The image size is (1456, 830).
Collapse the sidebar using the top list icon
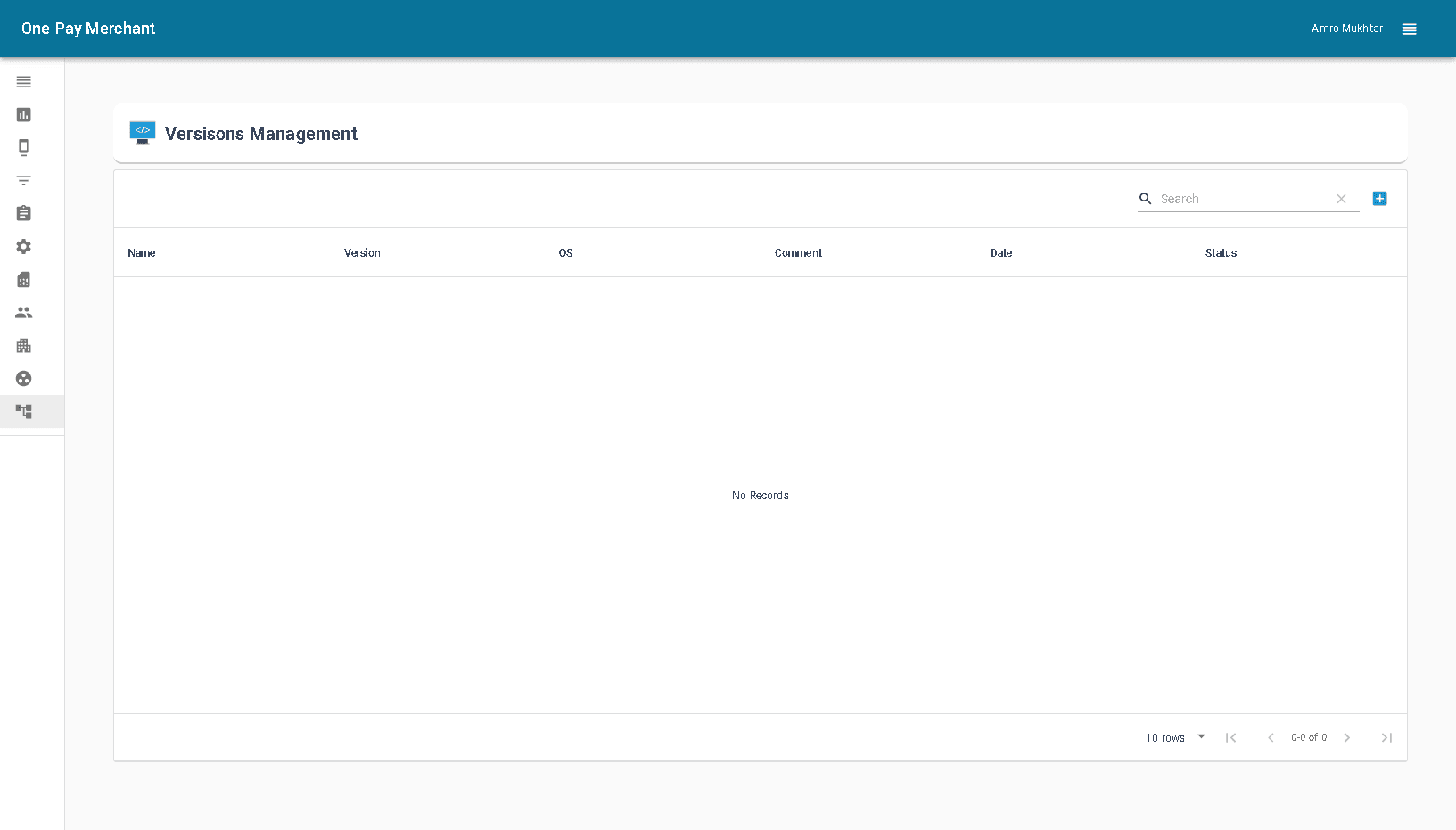[23, 81]
